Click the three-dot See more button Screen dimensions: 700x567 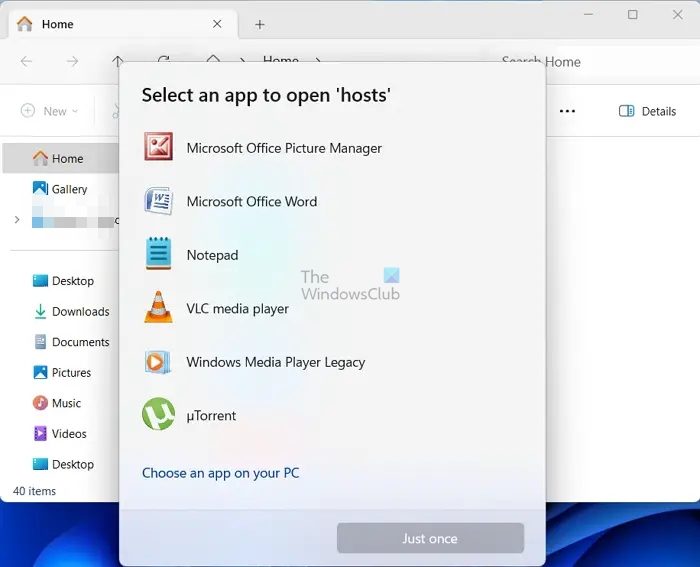click(x=567, y=111)
